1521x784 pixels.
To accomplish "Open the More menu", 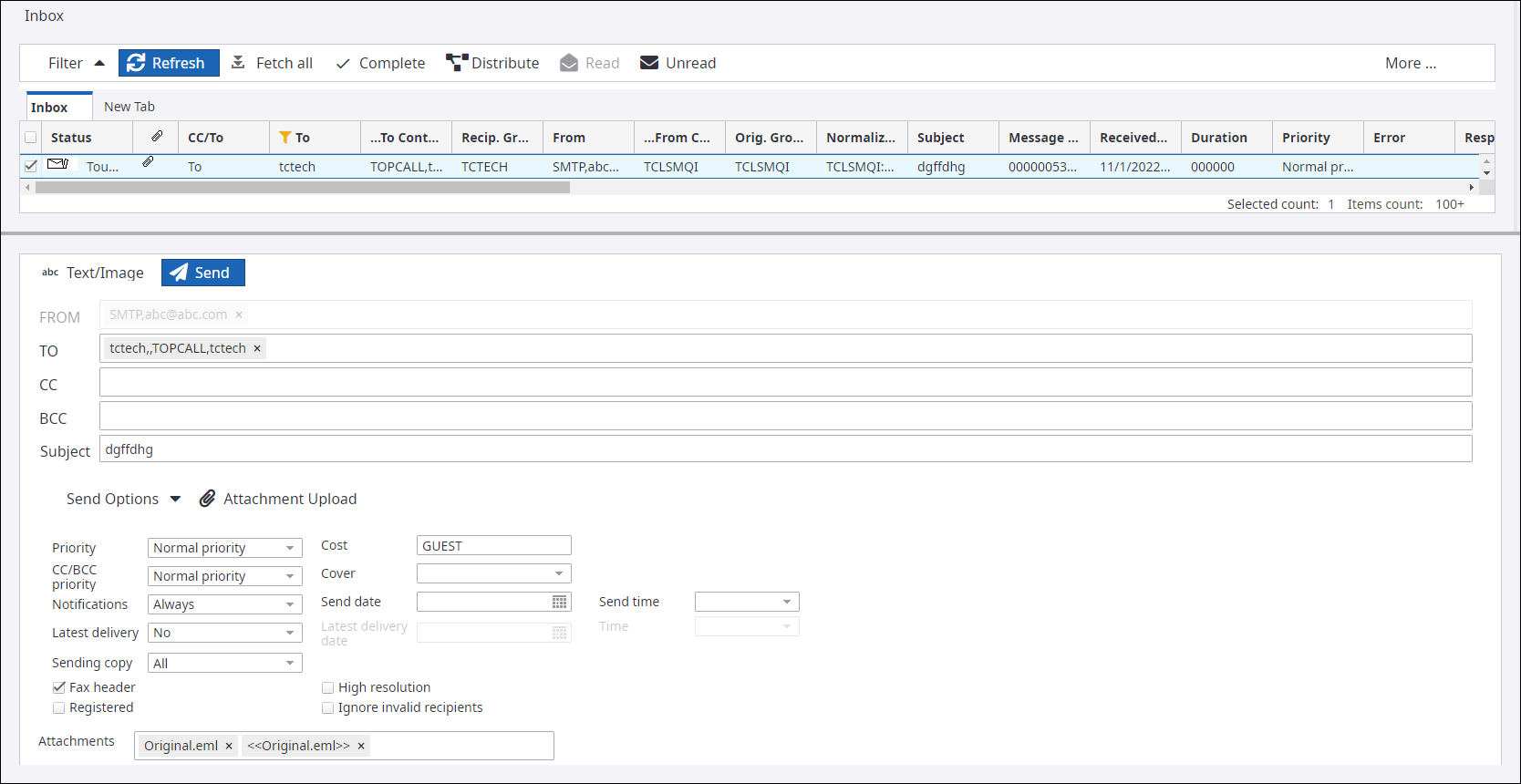I will [1410, 63].
